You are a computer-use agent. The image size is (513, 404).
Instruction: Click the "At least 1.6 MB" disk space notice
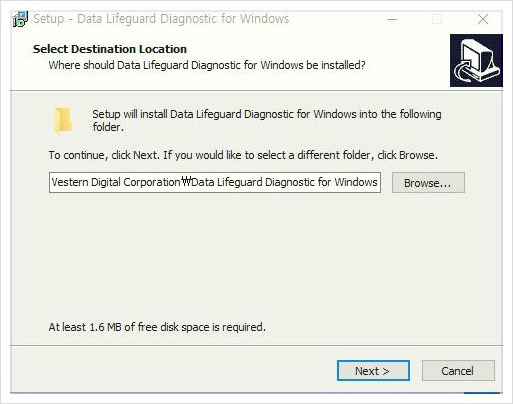[157, 327]
